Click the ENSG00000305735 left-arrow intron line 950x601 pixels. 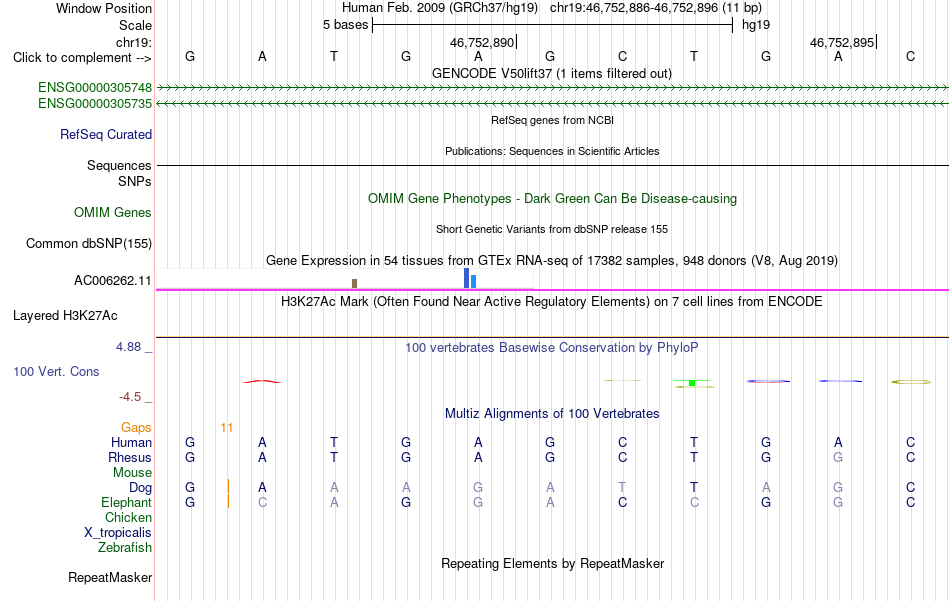pos(552,104)
